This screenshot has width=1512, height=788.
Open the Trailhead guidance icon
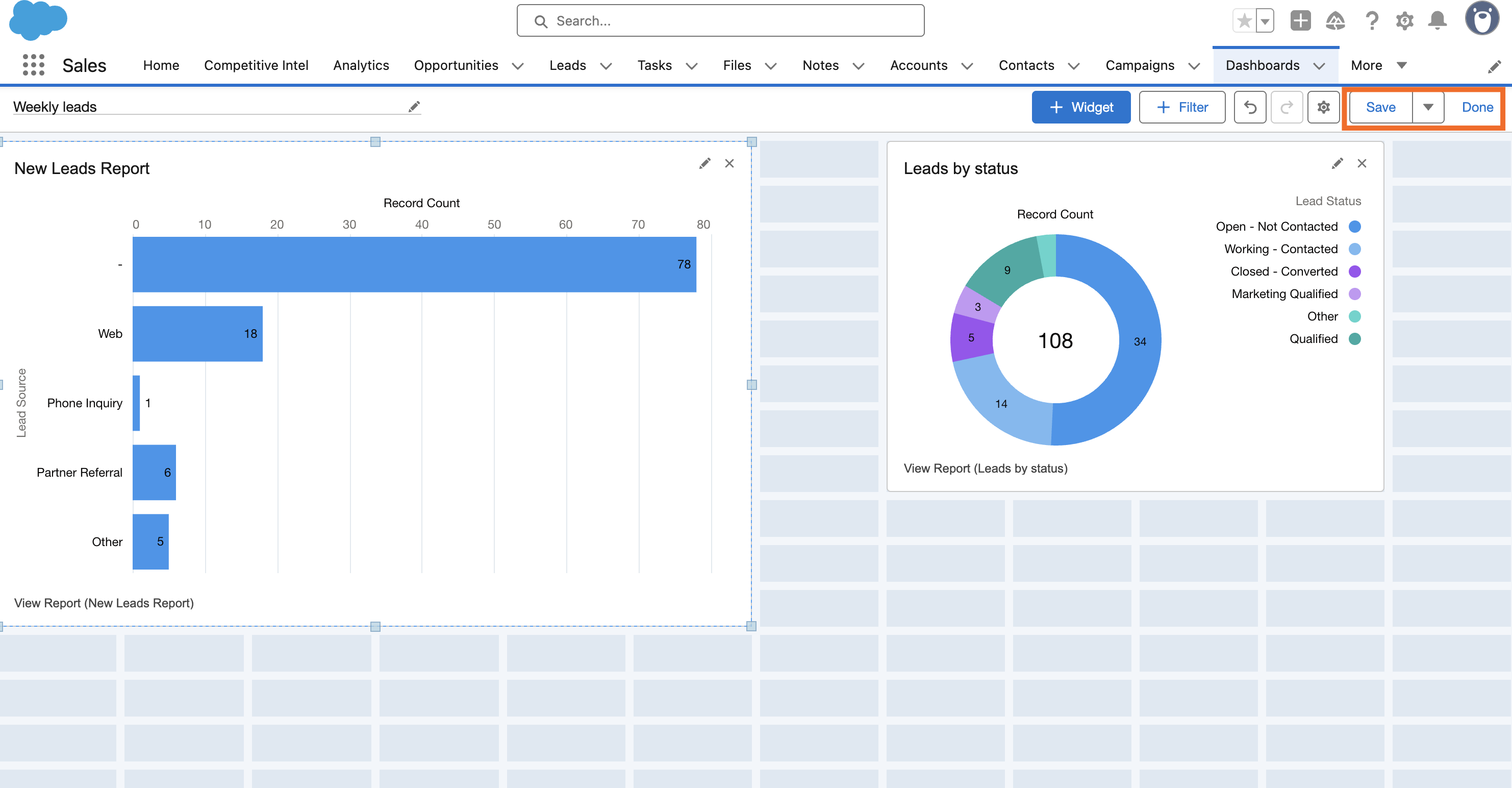click(x=1335, y=21)
